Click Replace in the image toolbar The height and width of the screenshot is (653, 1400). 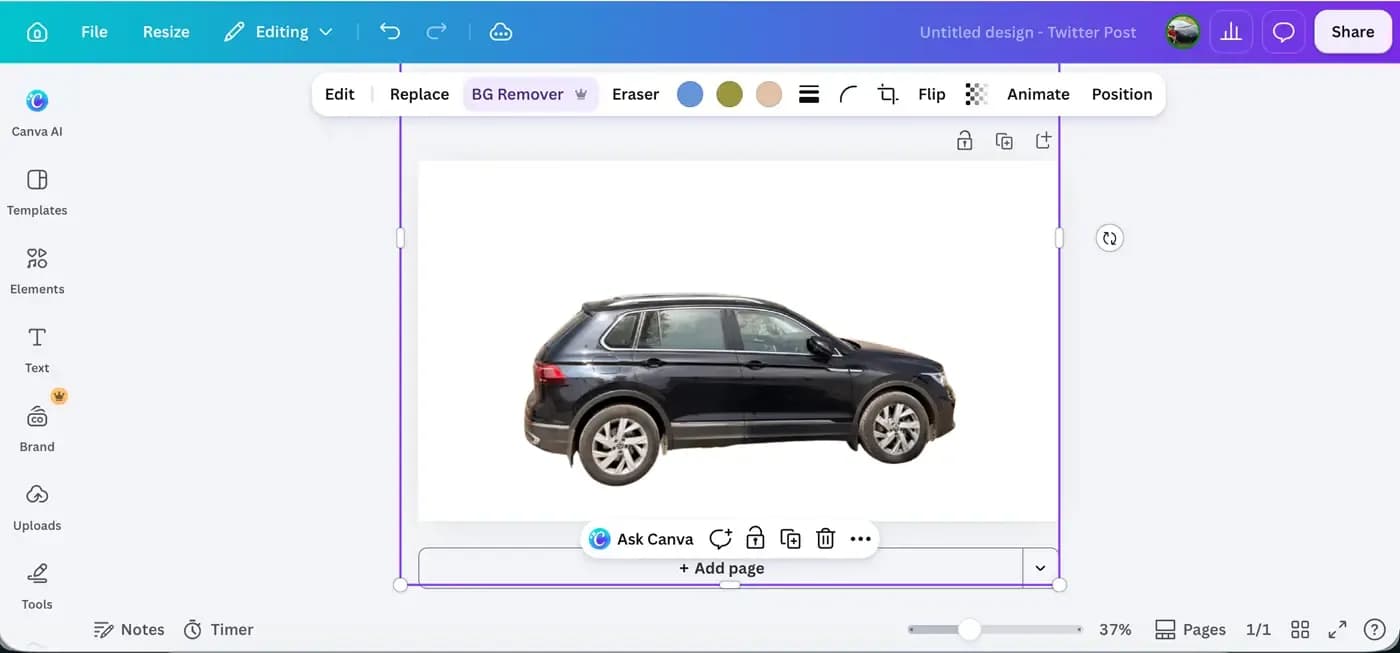pyautogui.click(x=419, y=94)
